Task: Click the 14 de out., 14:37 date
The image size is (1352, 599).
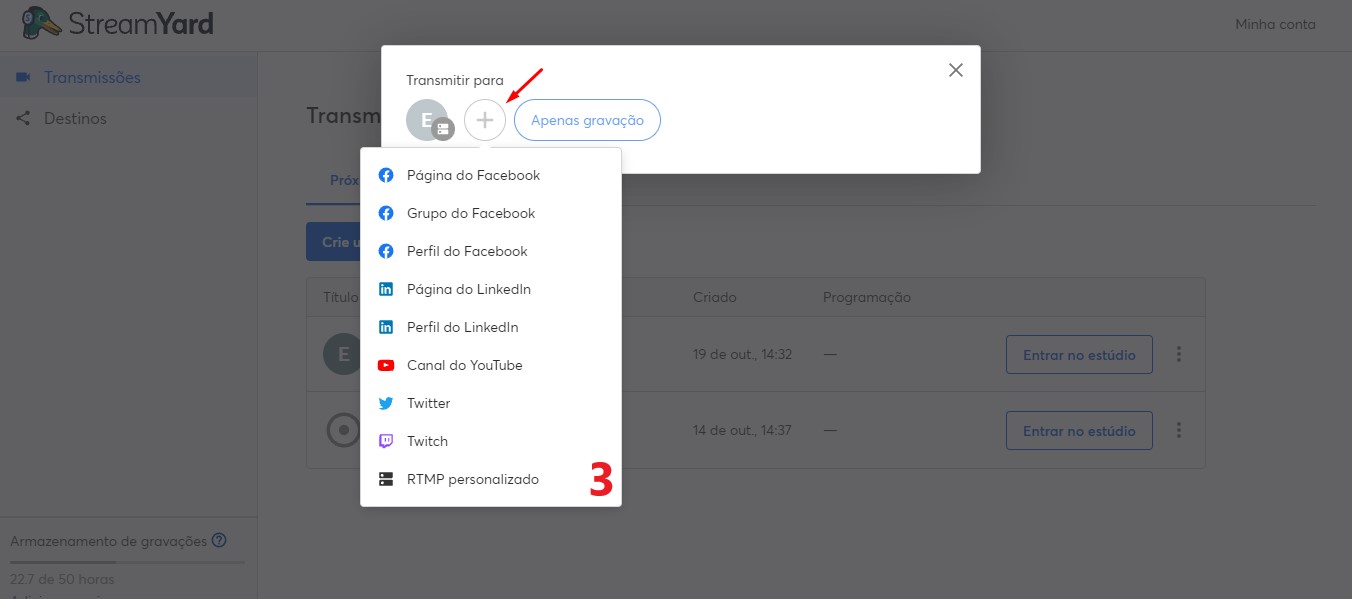Action: tap(742, 431)
